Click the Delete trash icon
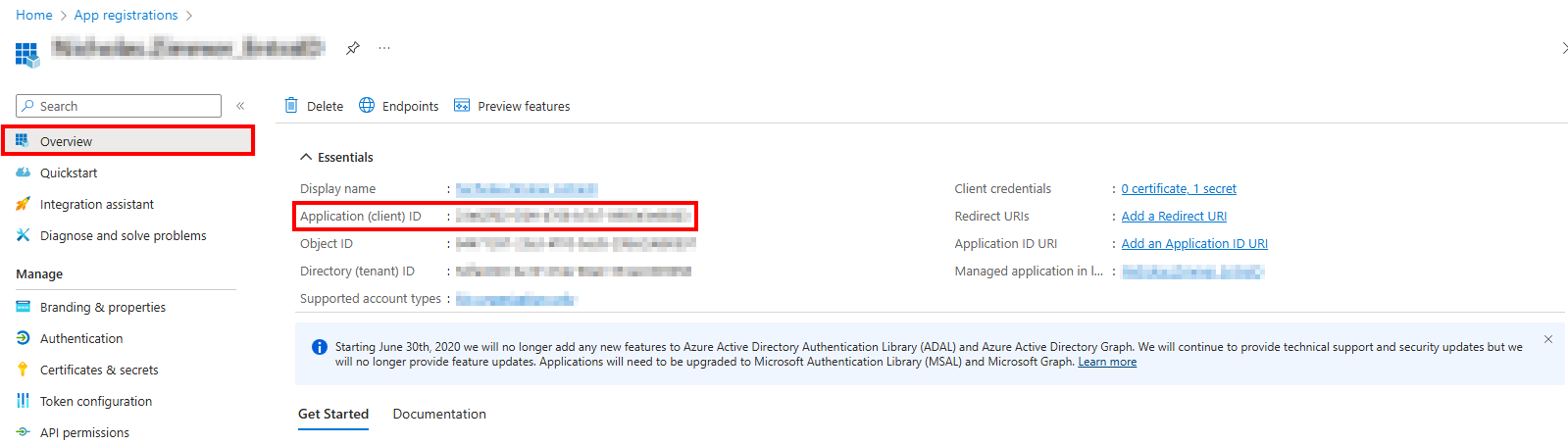The height and width of the screenshot is (445, 1568). [291, 105]
